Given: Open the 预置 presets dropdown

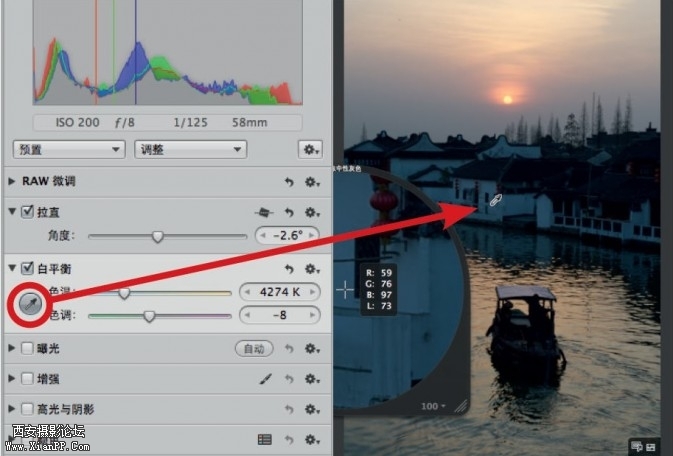Looking at the screenshot, I should (68, 149).
